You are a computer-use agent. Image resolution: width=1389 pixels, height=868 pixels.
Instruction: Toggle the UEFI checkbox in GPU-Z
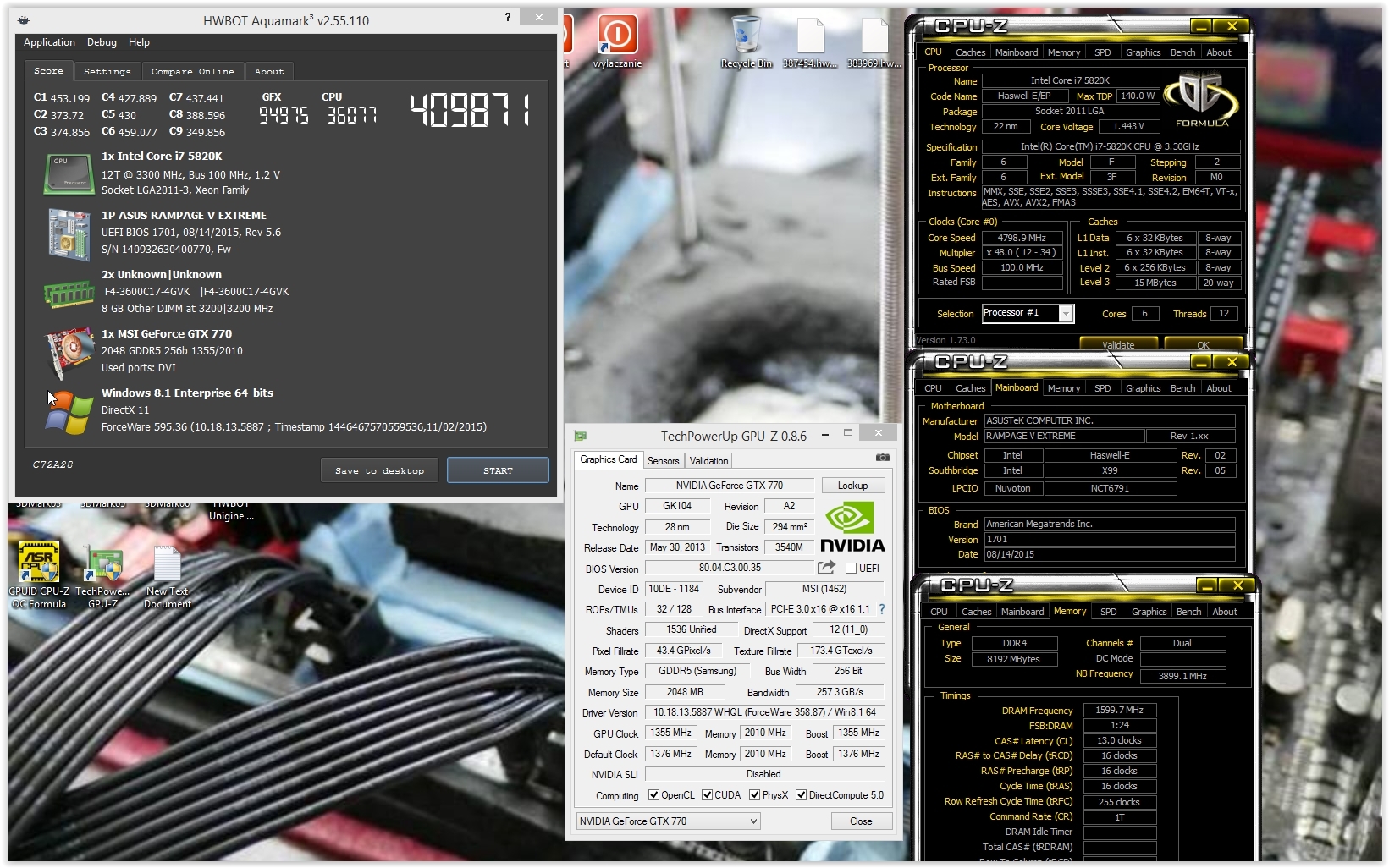click(x=851, y=569)
